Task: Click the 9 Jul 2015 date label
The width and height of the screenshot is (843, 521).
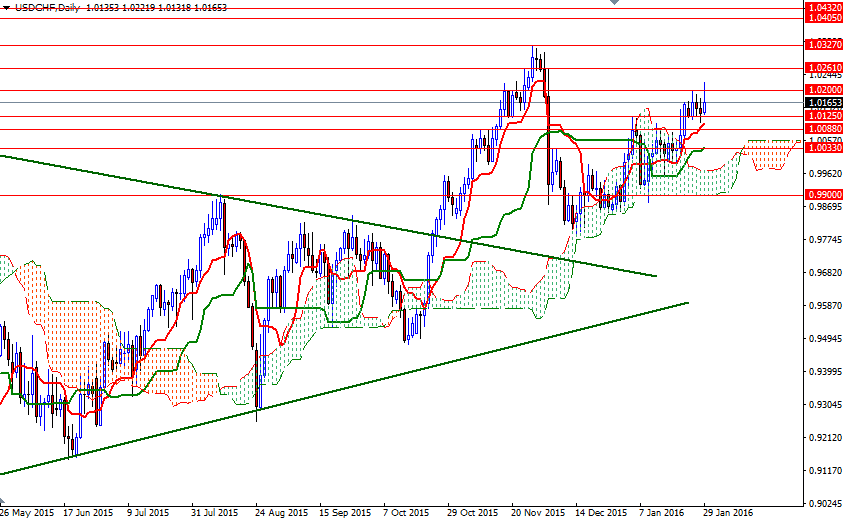Action: pyautogui.click(x=148, y=512)
